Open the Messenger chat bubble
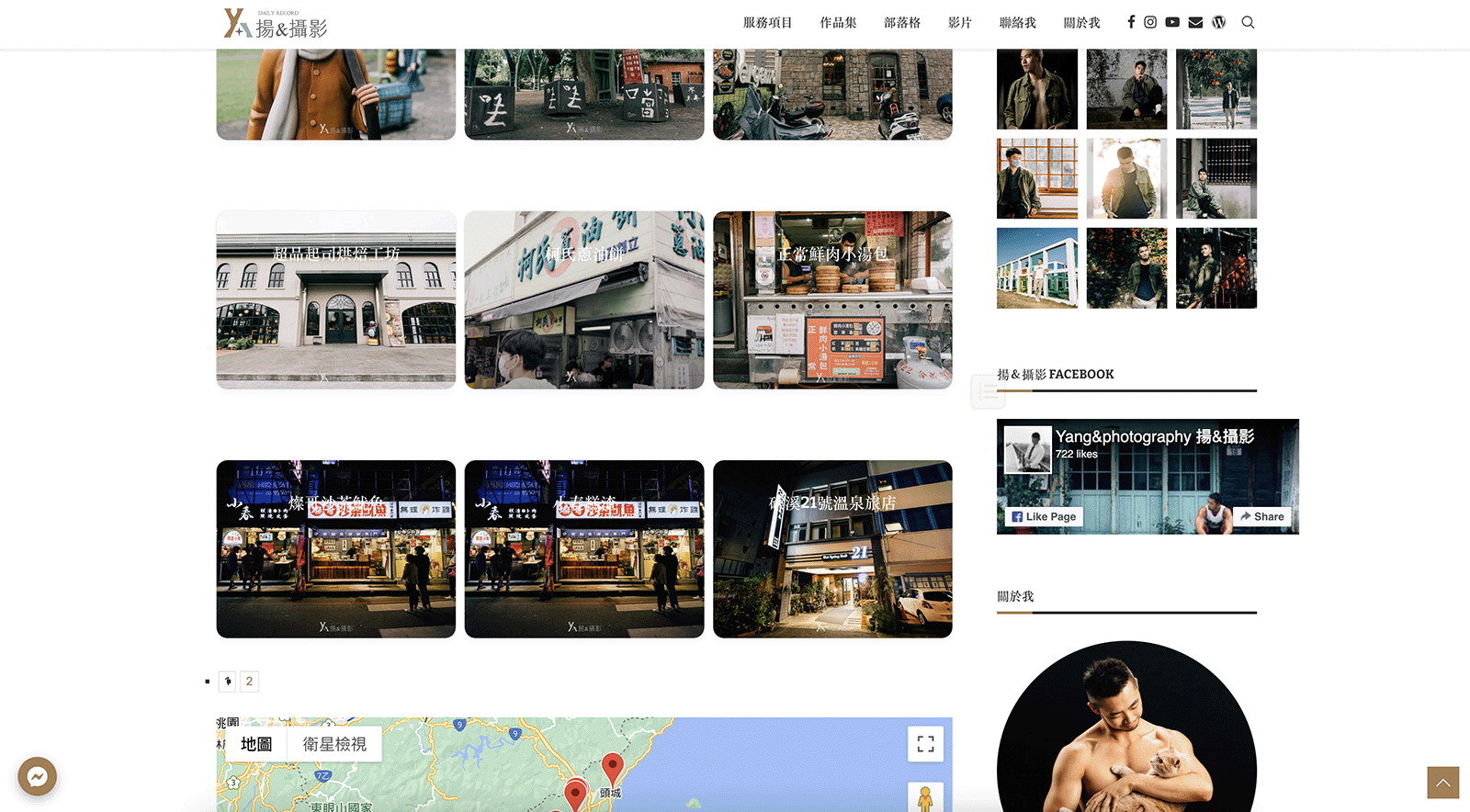This screenshot has height=812, width=1470. coord(37,776)
